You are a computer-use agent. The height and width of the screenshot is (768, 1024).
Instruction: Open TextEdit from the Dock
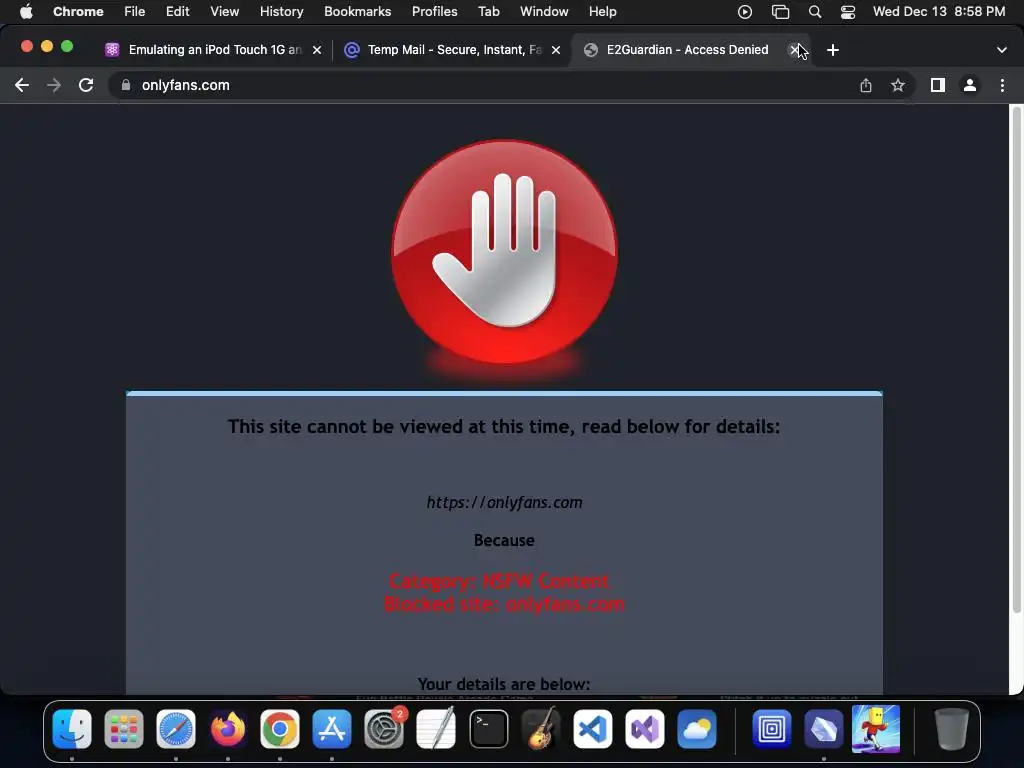point(436,728)
